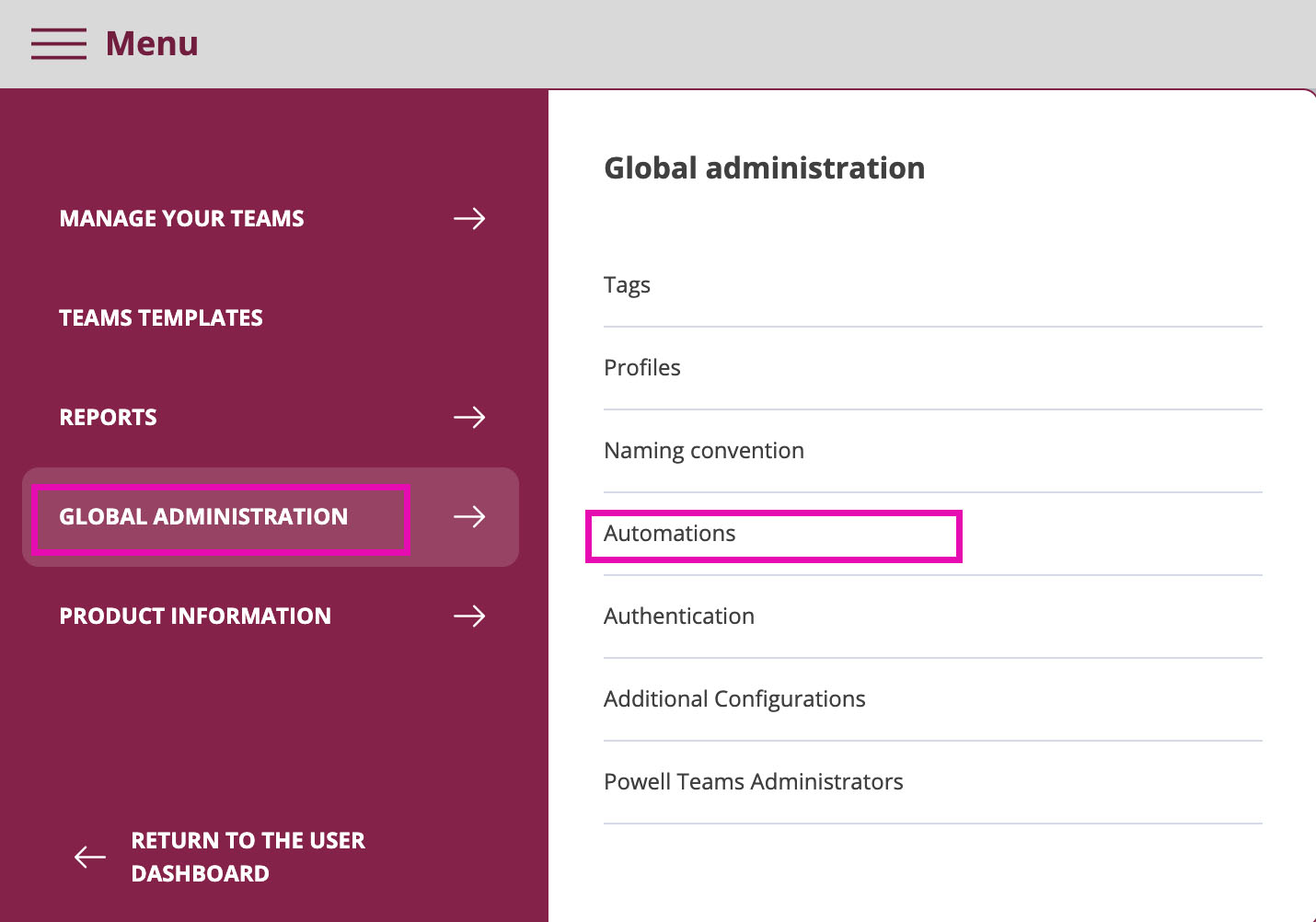Expand the Product Information arrow

click(x=469, y=616)
